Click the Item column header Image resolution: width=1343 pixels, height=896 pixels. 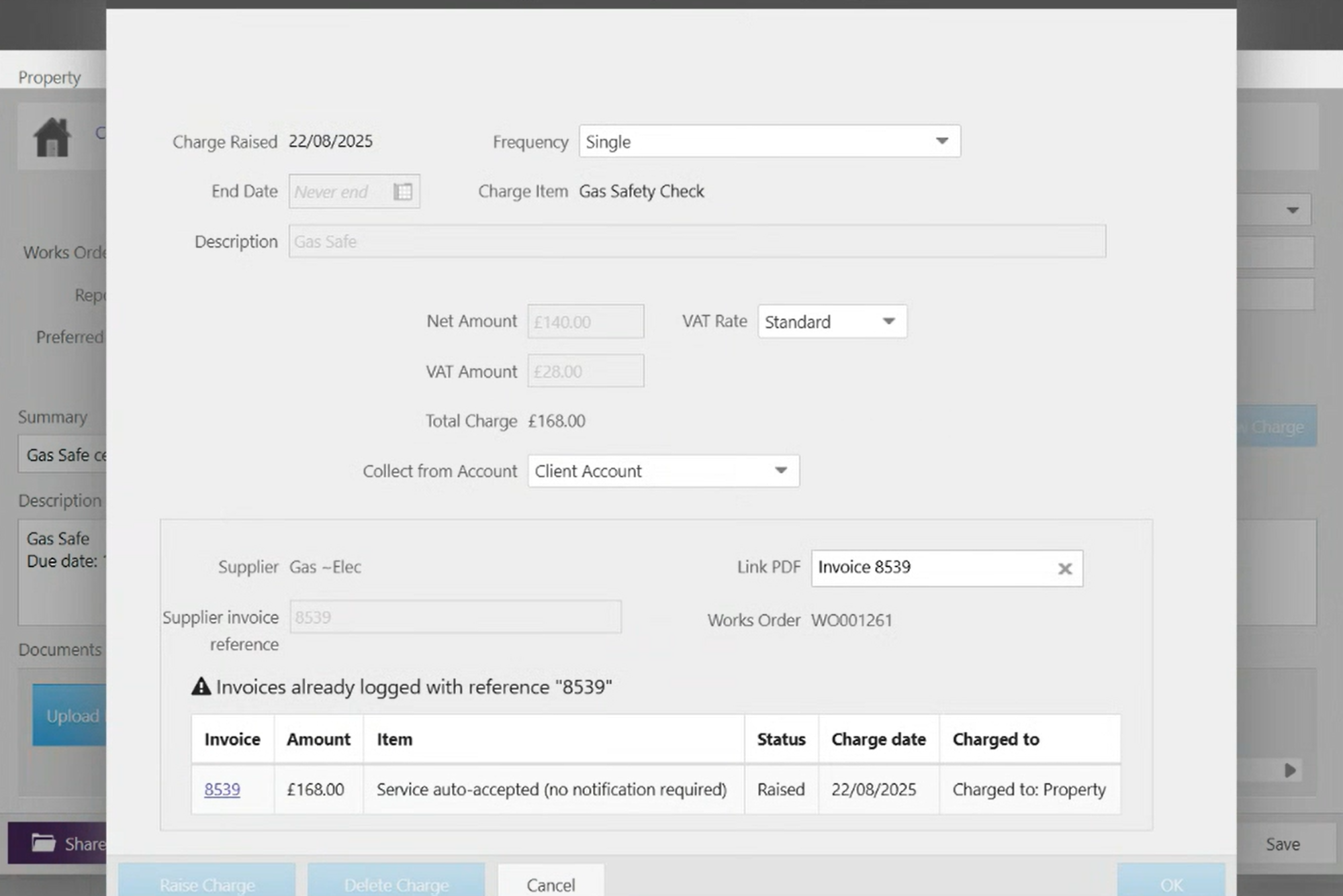coord(554,739)
